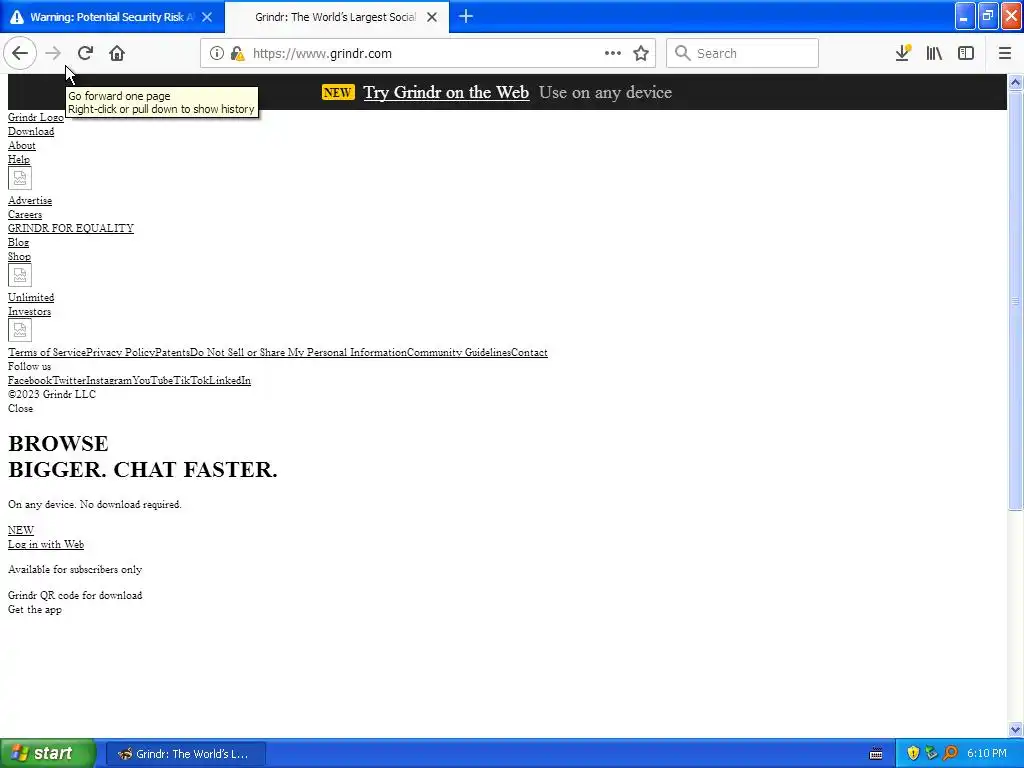Click the vertical scrollbar thumb

click(x=1015, y=300)
